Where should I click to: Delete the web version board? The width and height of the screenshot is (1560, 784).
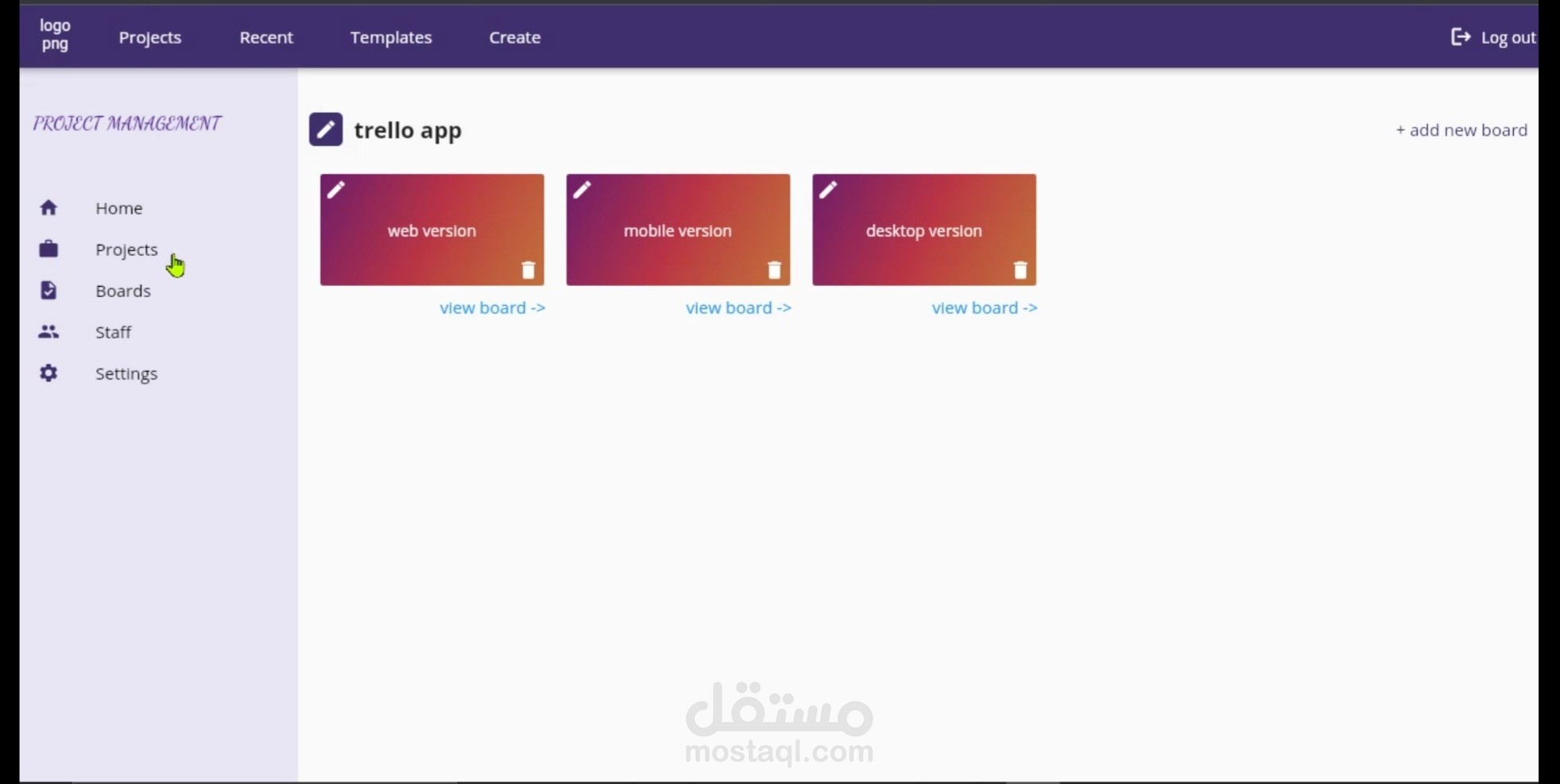[x=528, y=269]
